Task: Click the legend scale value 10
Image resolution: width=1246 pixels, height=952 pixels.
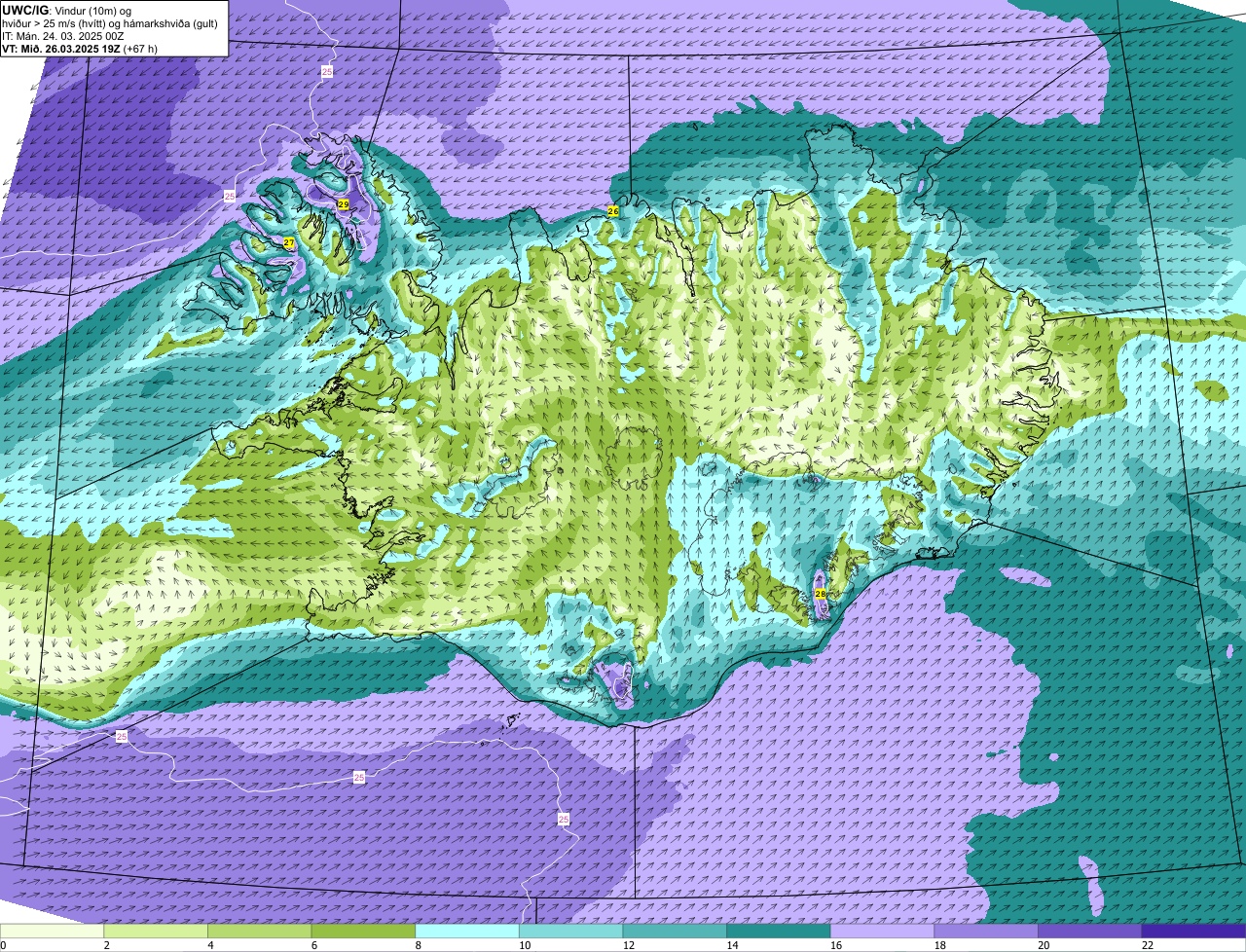Action: 525,945
